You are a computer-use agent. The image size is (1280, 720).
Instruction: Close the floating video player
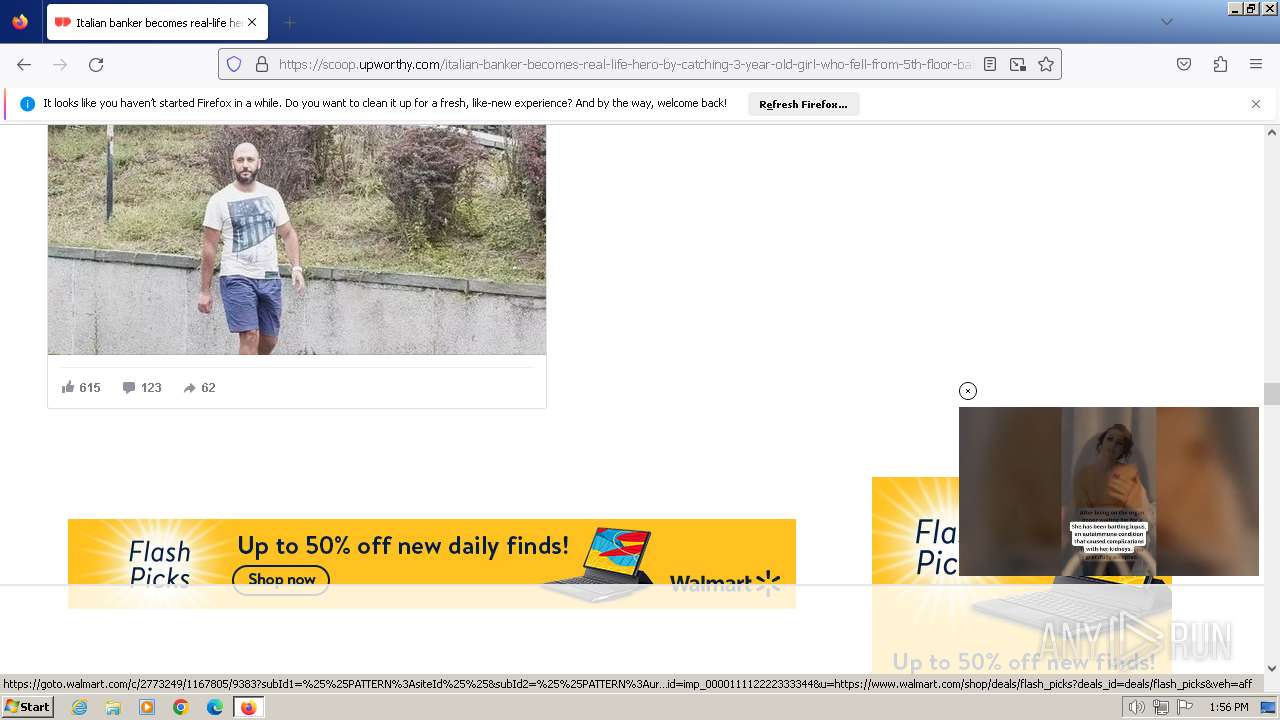coord(968,391)
